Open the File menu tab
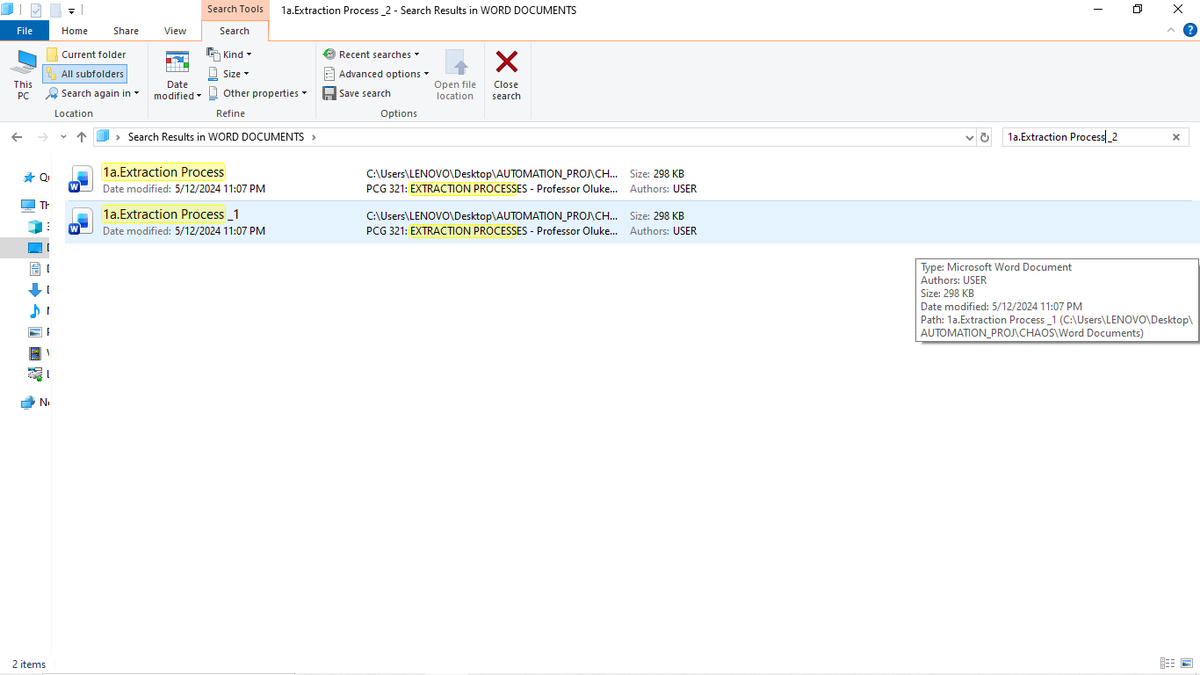1200x675 pixels. tap(25, 31)
